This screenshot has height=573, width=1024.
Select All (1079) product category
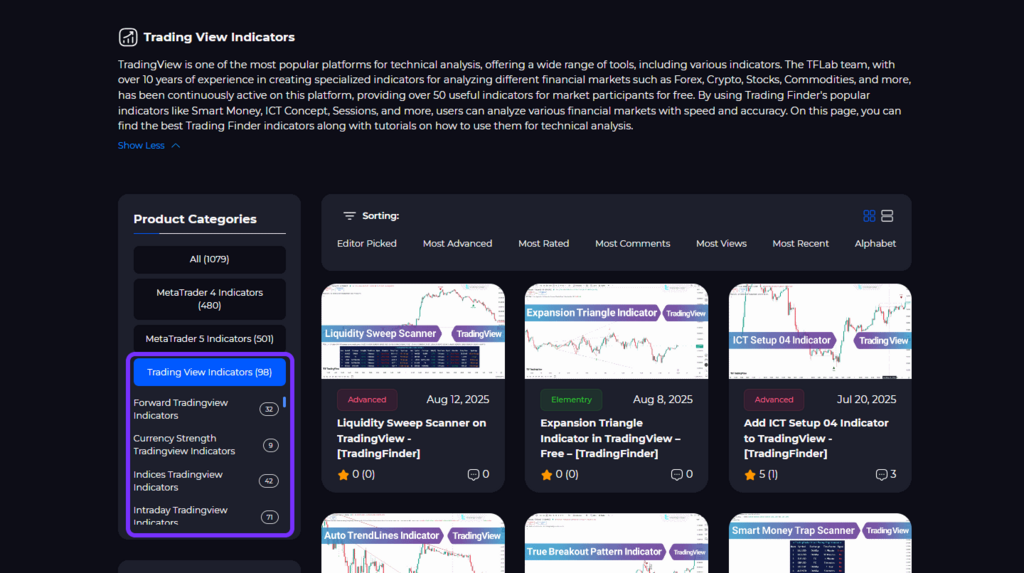point(209,259)
